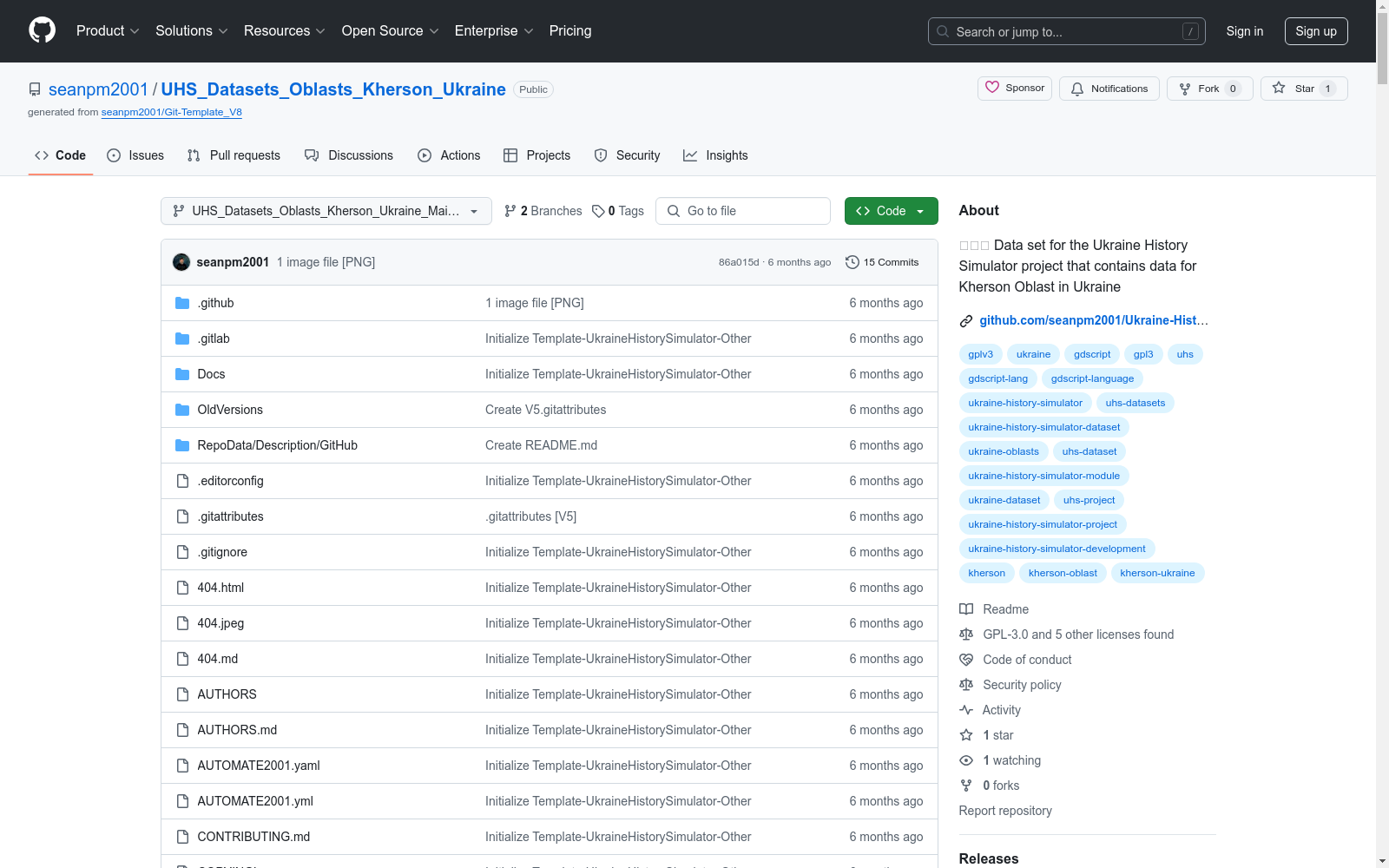Open the Pricing page
The height and width of the screenshot is (868, 1389).
point(570,31)
